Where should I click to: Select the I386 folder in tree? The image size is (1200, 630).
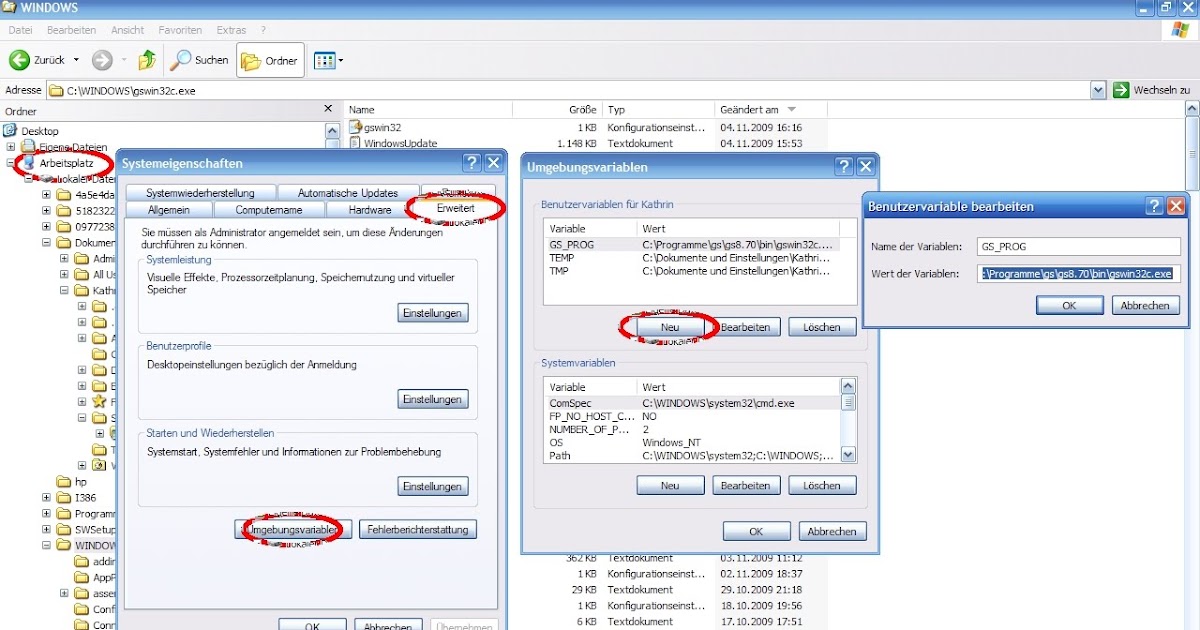click(76, 497)
